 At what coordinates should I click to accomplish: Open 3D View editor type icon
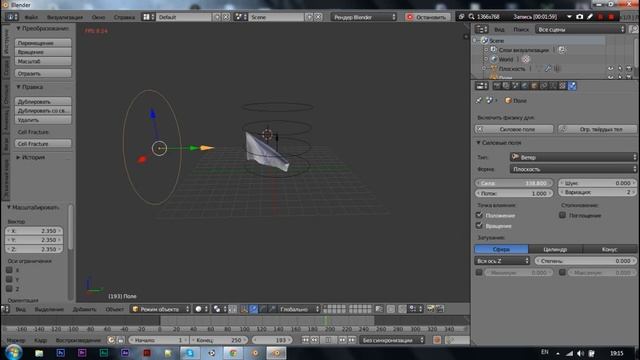coord(5,309)
